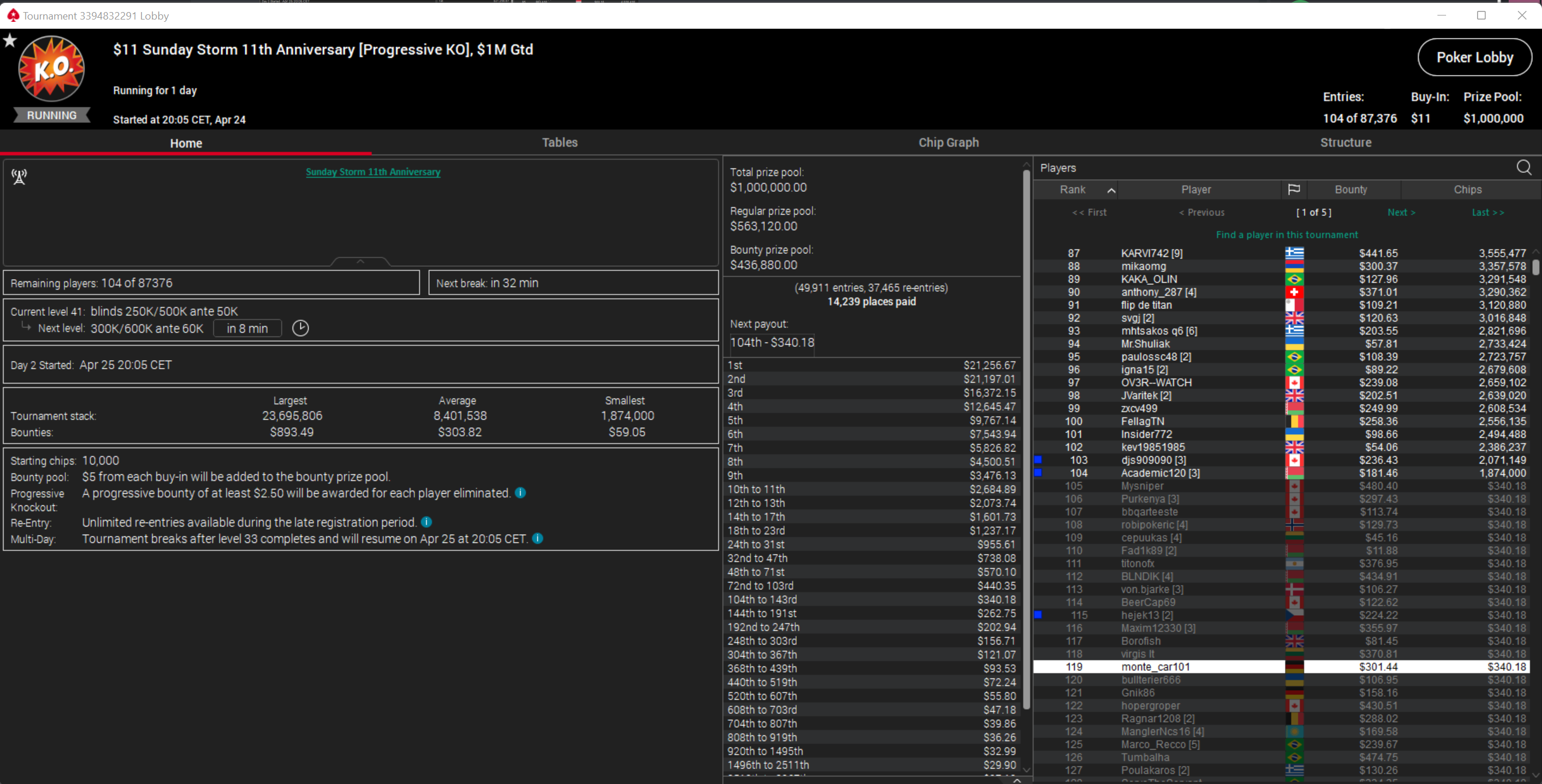This screenshot has width=1542, height=784.
Task: Click the flag icon in OV3R--WATCH's row
Action: (1294, 383)
